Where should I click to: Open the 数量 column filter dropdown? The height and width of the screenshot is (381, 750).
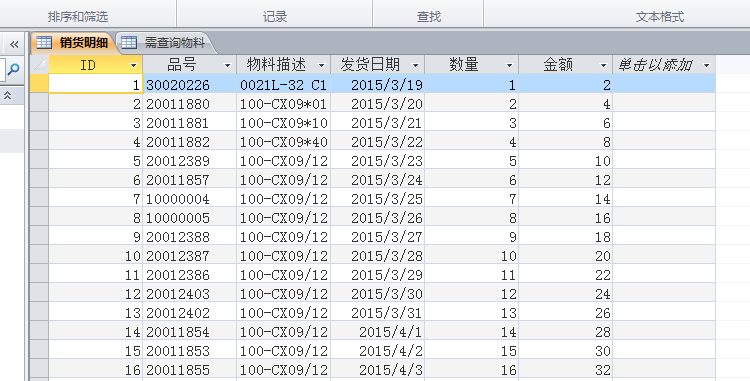pyautogui.click(x=509, y=65)
